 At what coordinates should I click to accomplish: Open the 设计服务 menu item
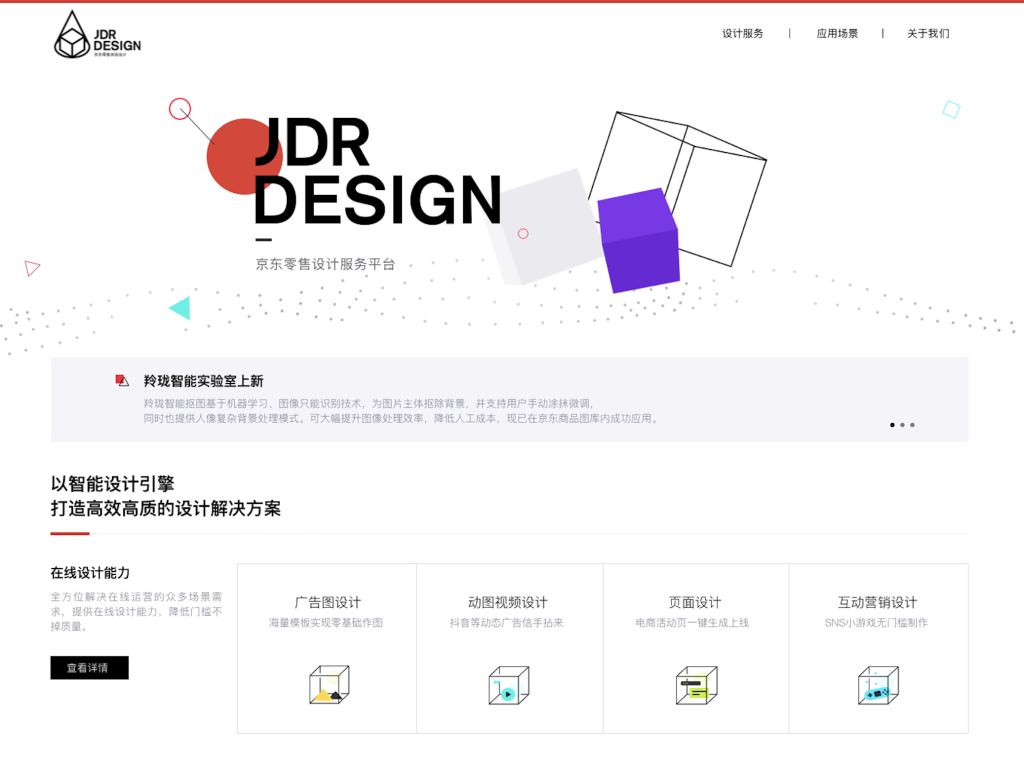point(742,33)
